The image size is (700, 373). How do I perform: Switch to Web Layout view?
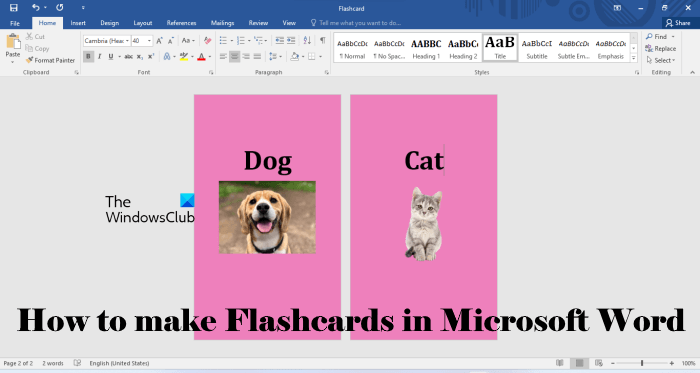(x=599, y=363)
